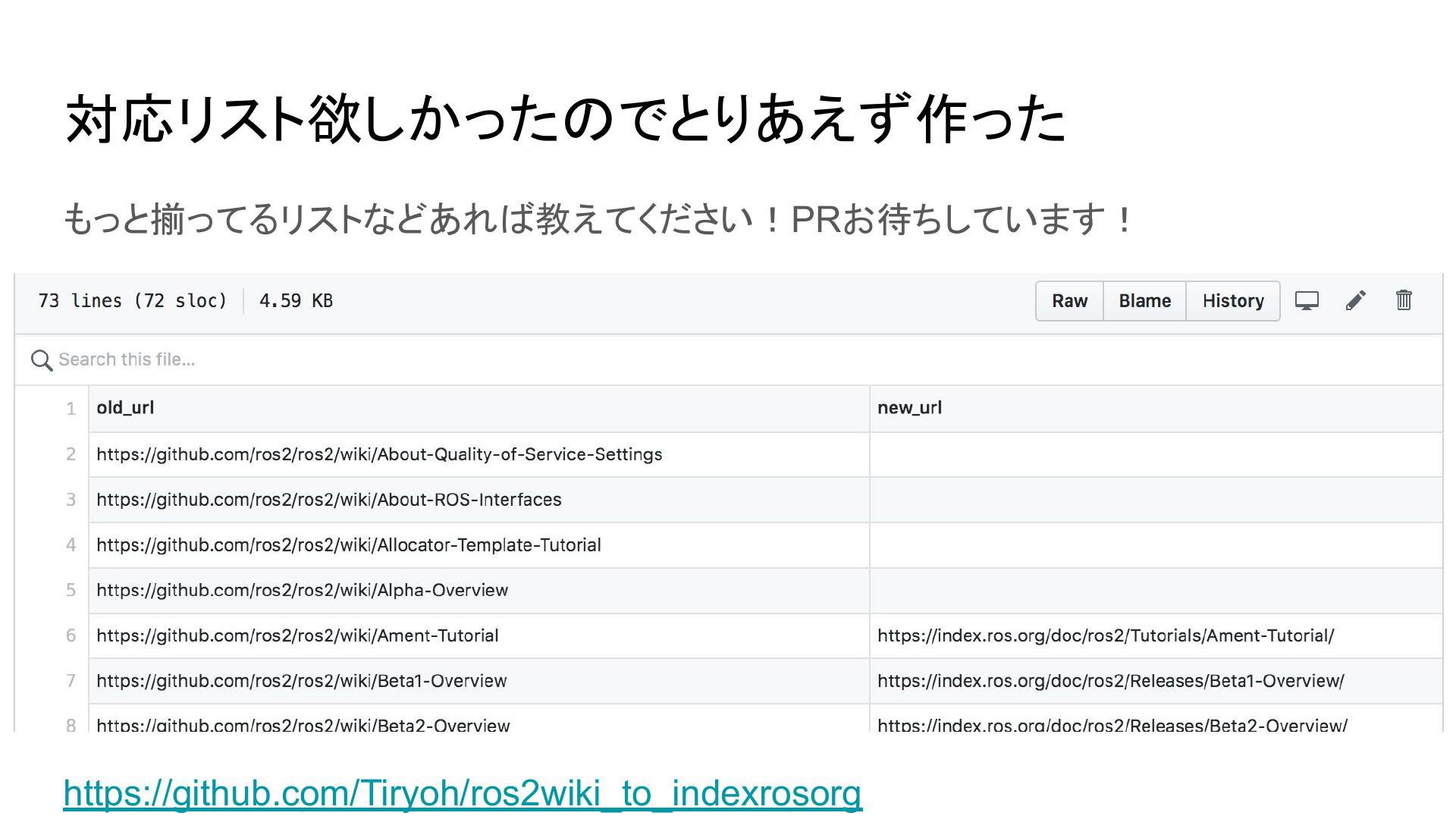
Task: Click the trash delete file icon
Action: pyautogui.click(x=1404, y=301)
